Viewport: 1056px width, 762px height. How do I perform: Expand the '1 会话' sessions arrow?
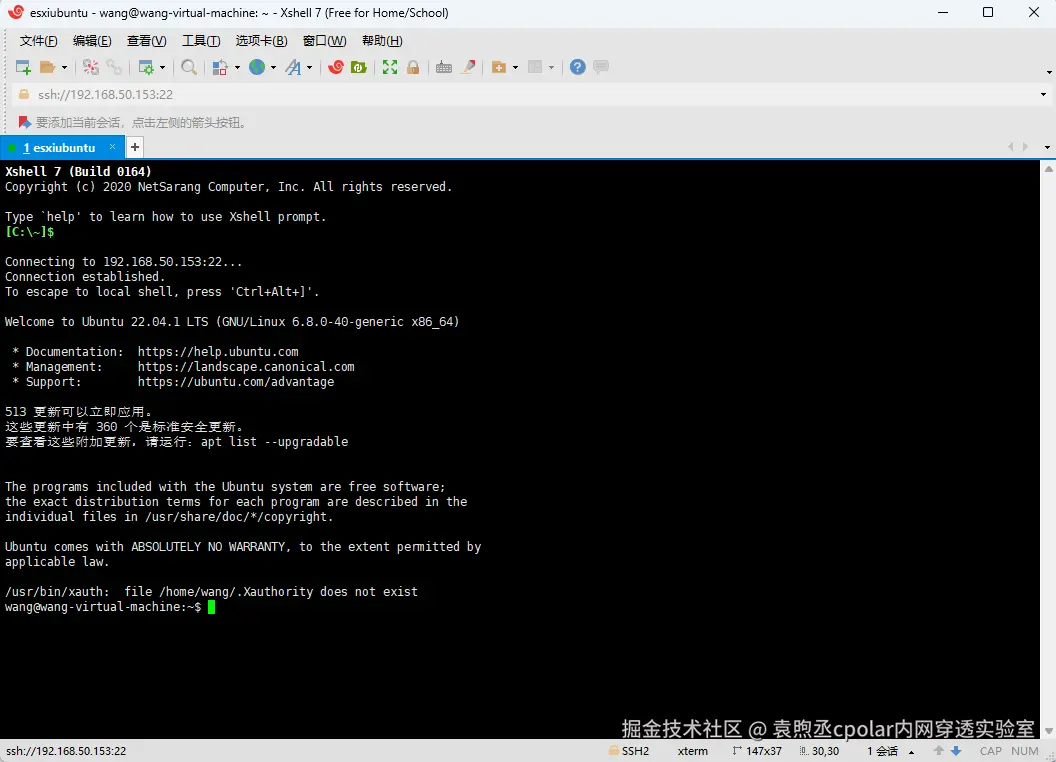(911, 752)
